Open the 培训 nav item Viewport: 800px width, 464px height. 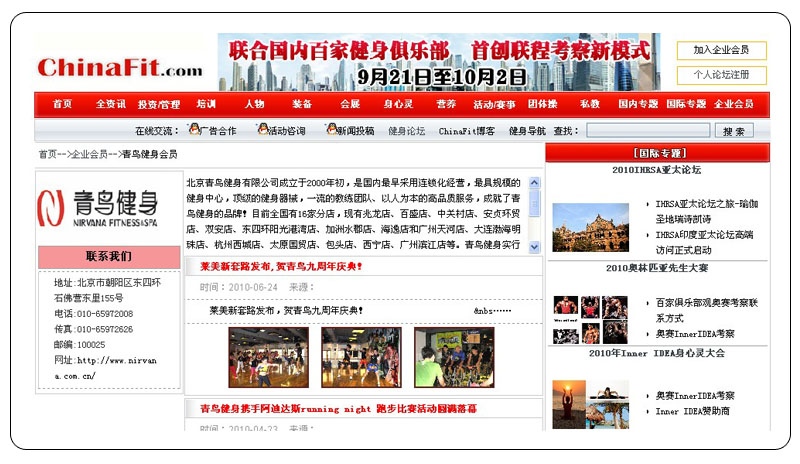[x=206, y=104]
